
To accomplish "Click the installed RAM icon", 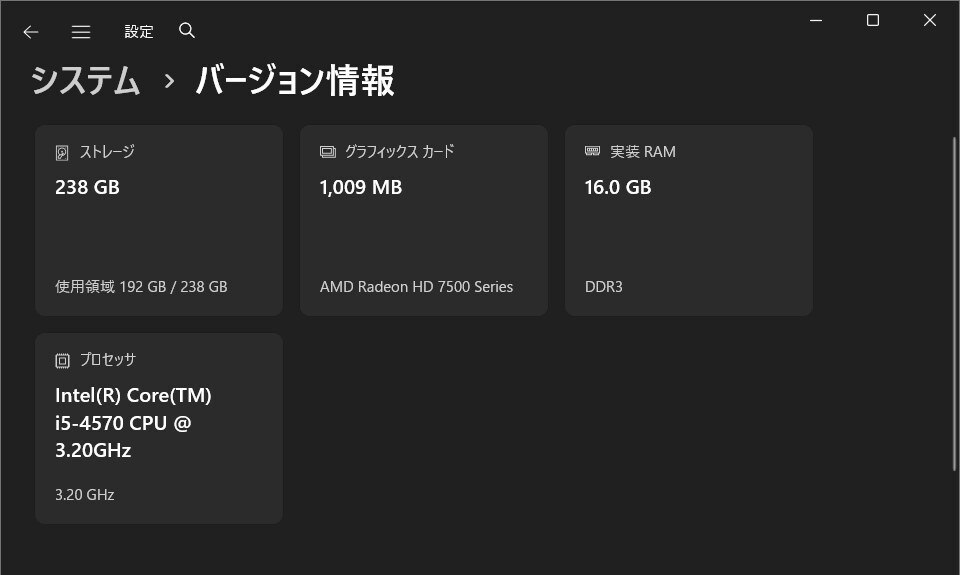I will click(592, 151).
